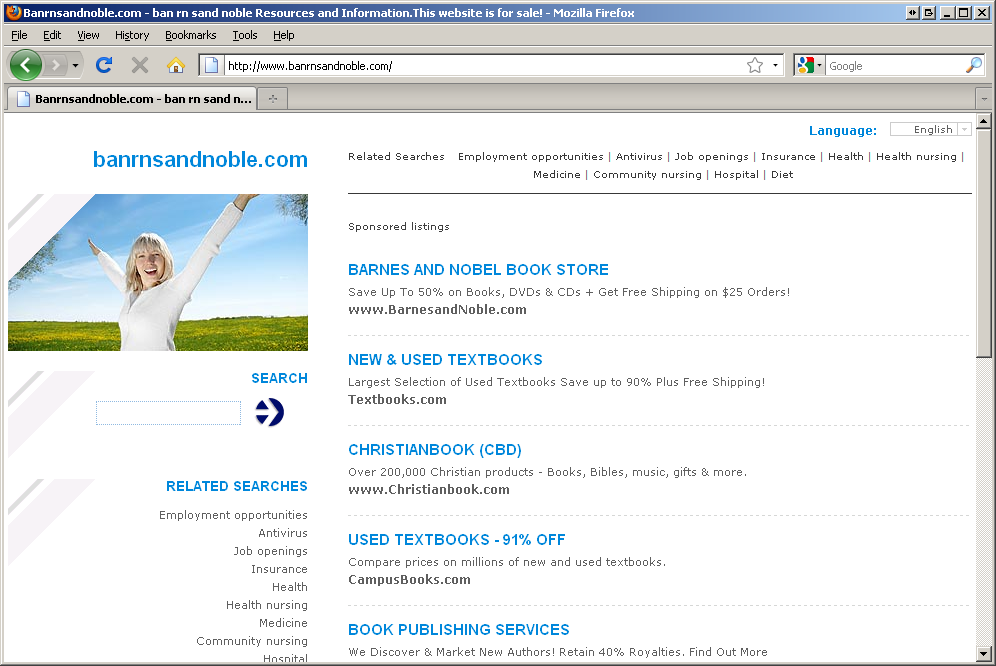Click Antivirus in sidebar related searches
This screenshot has width=996, height=666.
coord(283,533)
